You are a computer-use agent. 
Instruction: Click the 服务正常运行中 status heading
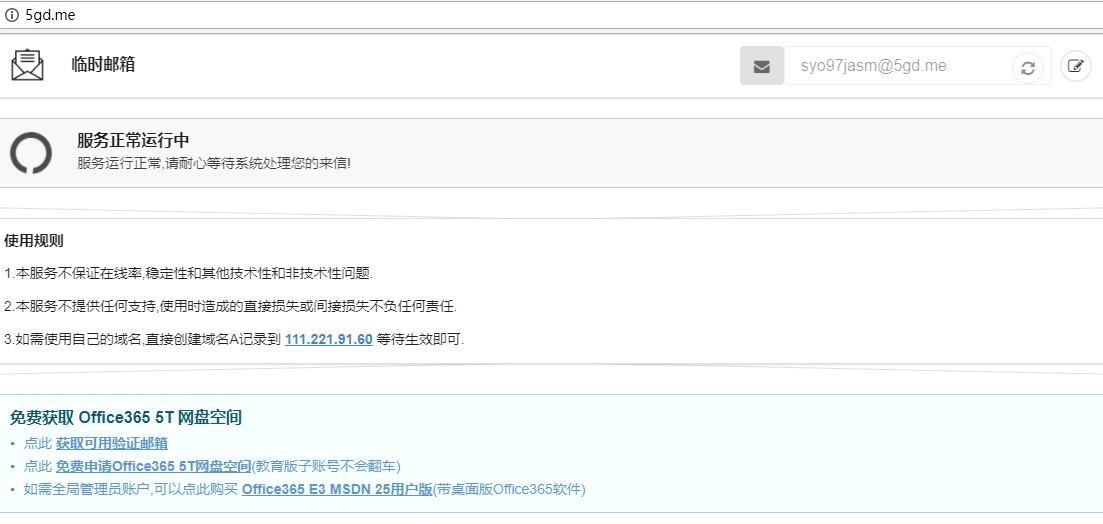[133, 140]
